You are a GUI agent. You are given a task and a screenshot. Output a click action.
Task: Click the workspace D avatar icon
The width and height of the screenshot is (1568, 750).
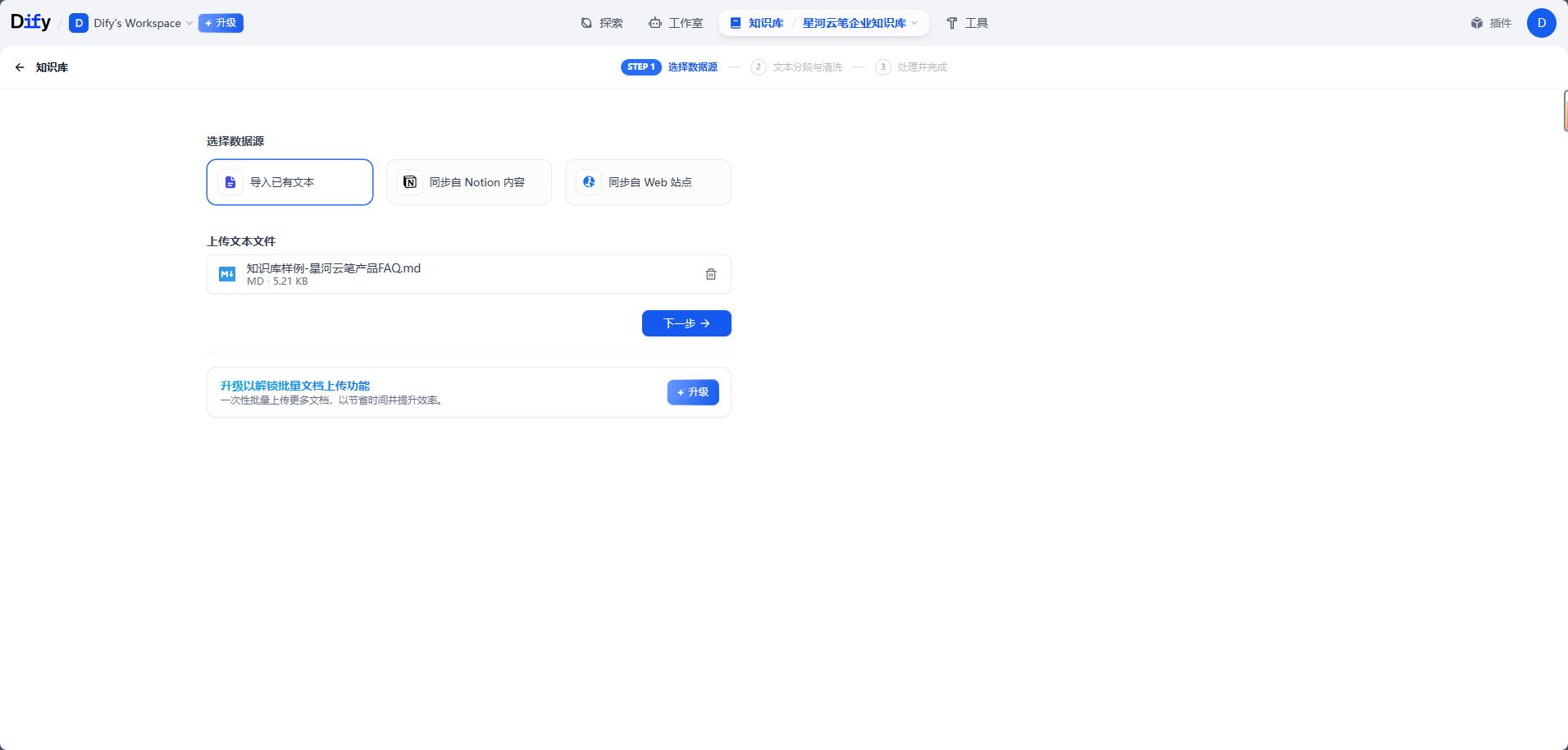click(79, 23)
